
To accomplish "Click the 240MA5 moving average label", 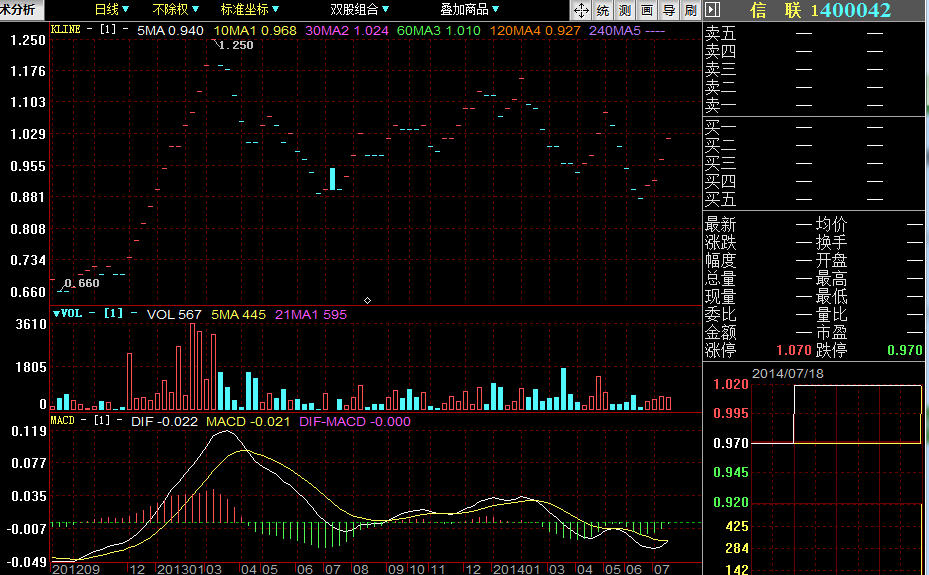I will [x=613, y=31].
